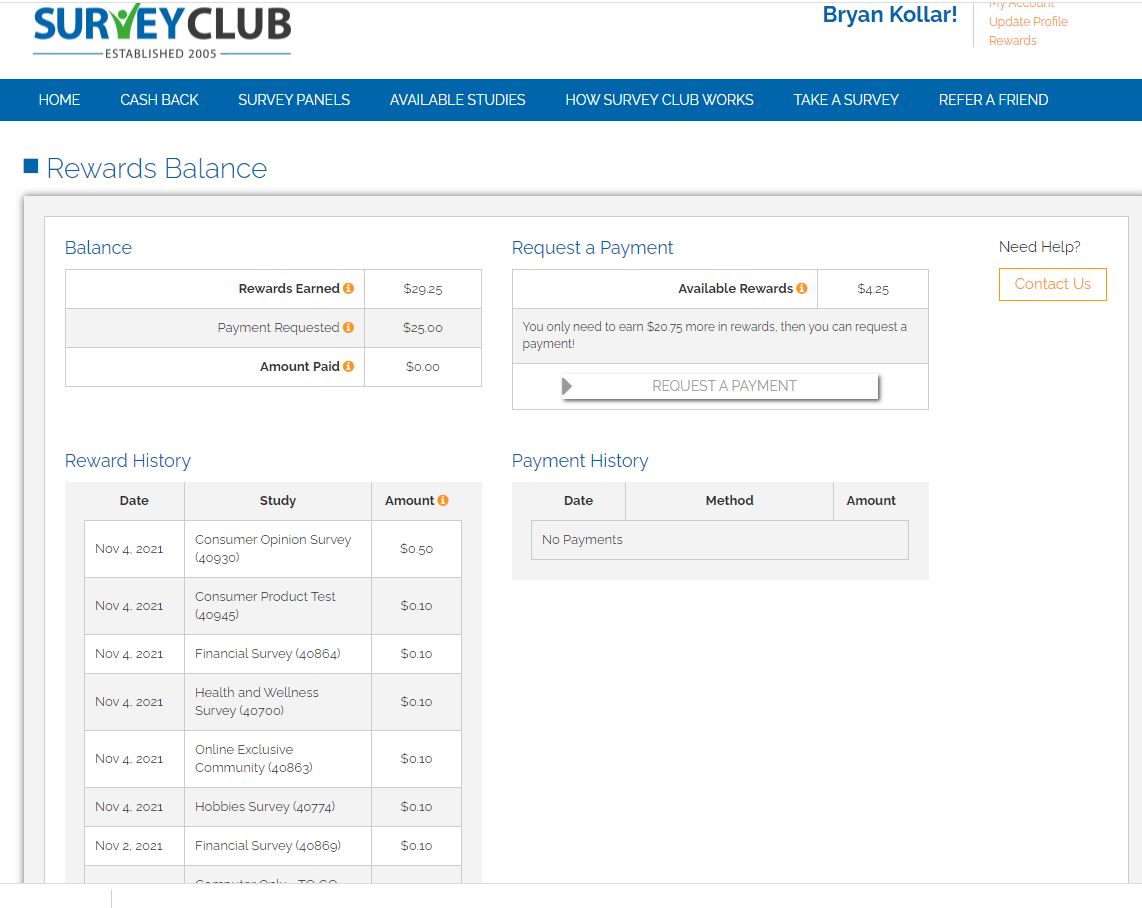
Task: Select How Survey Club Works
Action: coord(659,100)
